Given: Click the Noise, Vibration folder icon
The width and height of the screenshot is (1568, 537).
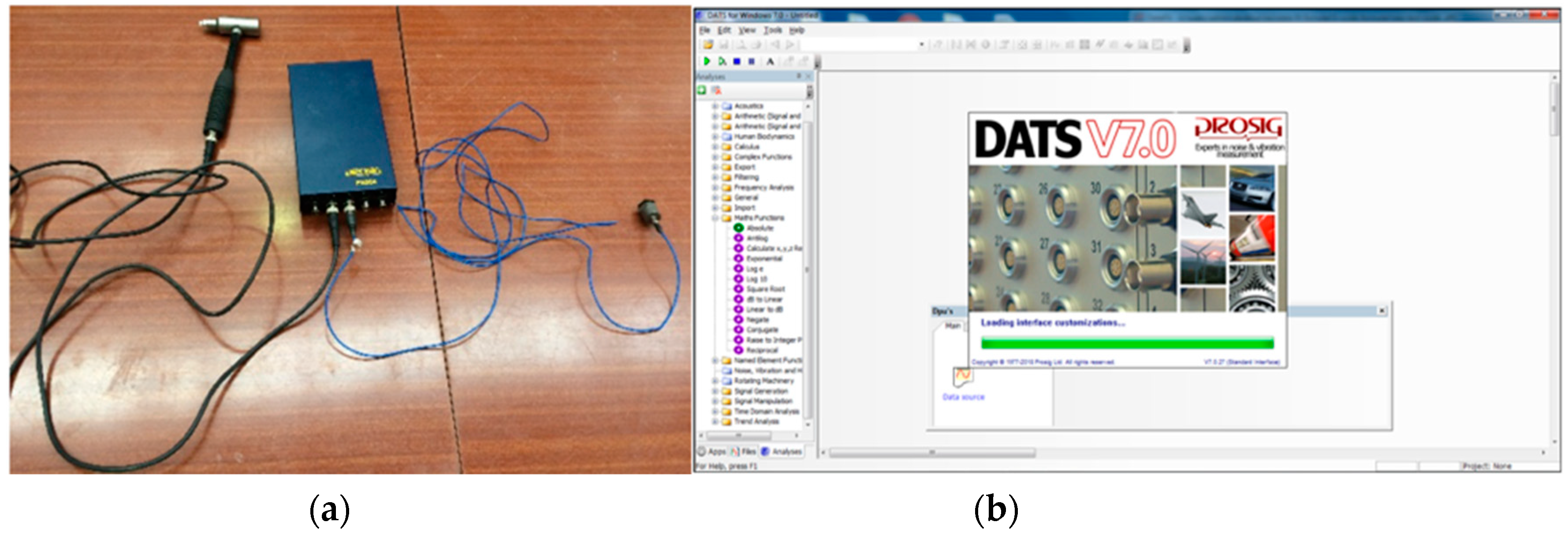Looking at the screenshot, I should (726, 370).
